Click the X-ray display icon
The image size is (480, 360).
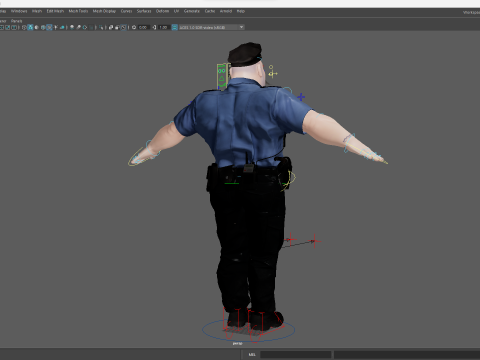111,27
